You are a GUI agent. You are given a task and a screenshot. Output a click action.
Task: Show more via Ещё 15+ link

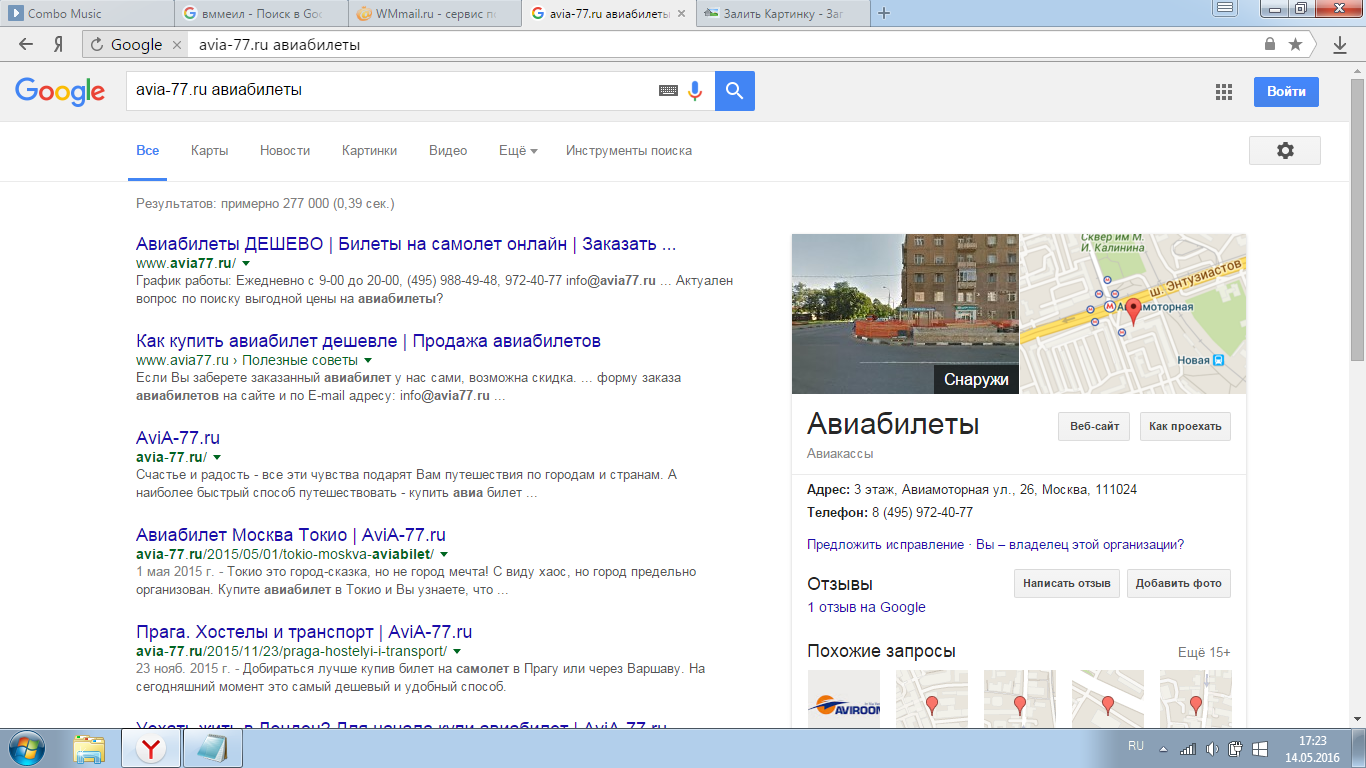click(x=1204, y=652)
